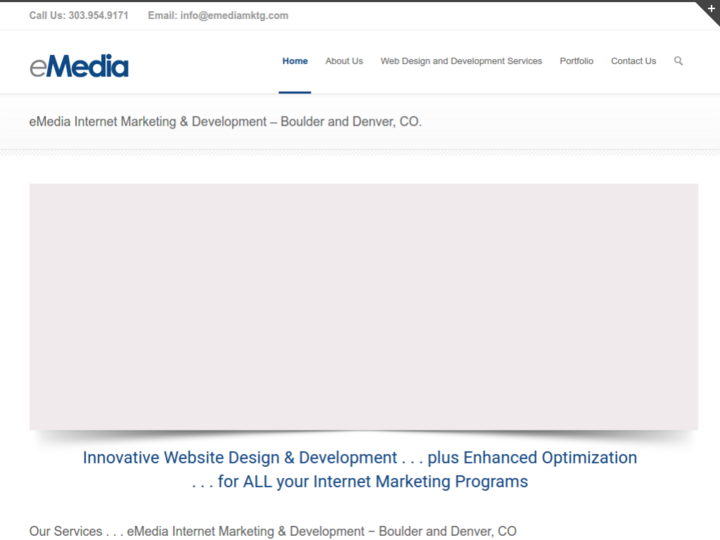Expand the plus corner panel at top right
The height and width of the screenshot is (540, 720).
pyautogui.click(x=711, y=9)
